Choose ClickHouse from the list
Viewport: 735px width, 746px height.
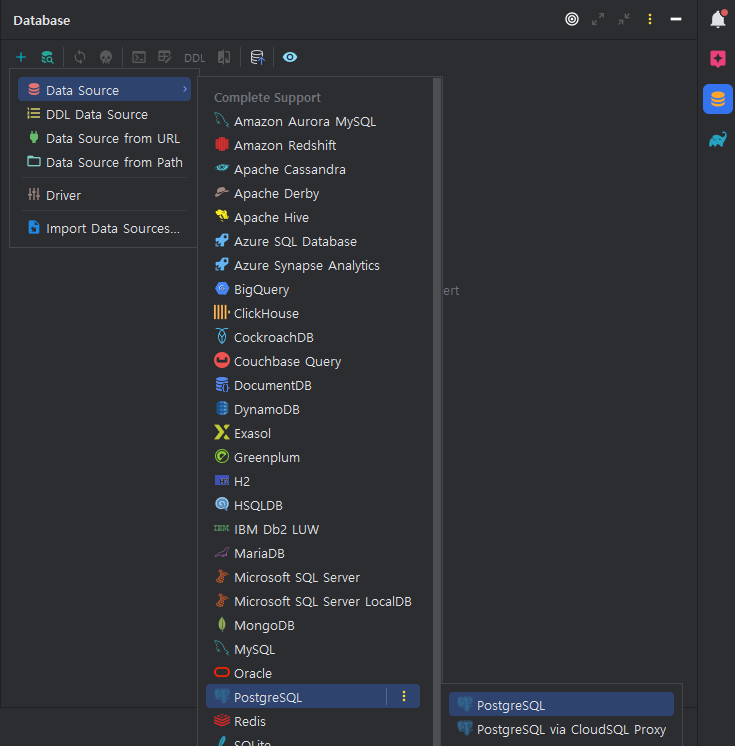pos(313,313)
